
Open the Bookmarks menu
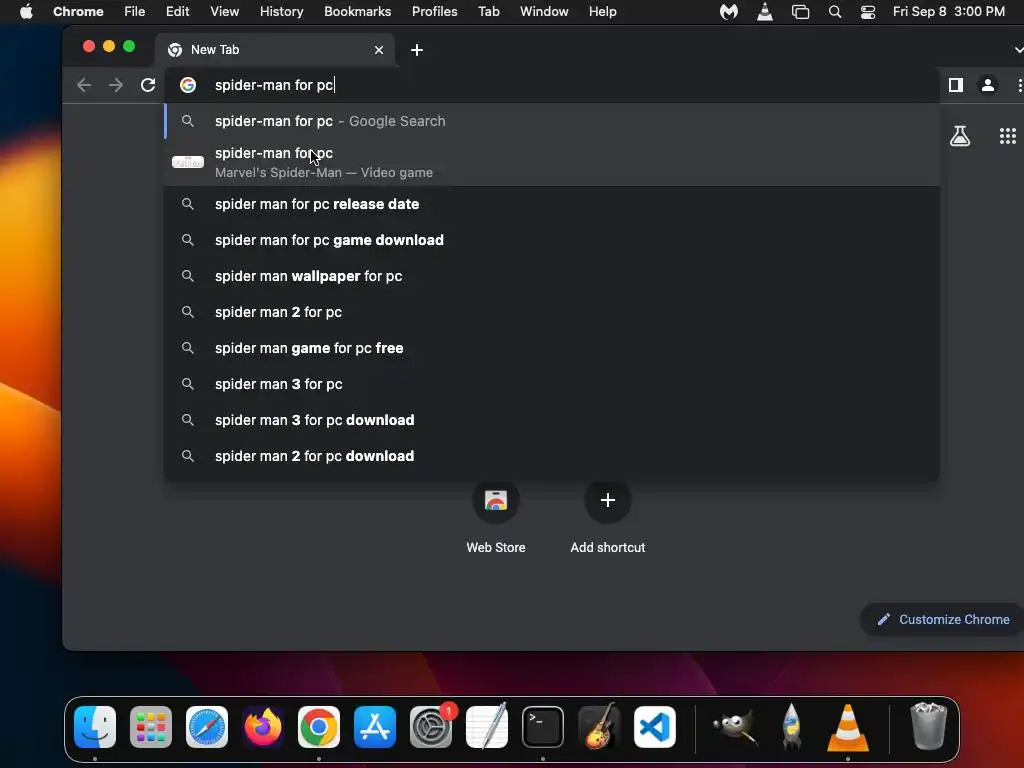357,11
